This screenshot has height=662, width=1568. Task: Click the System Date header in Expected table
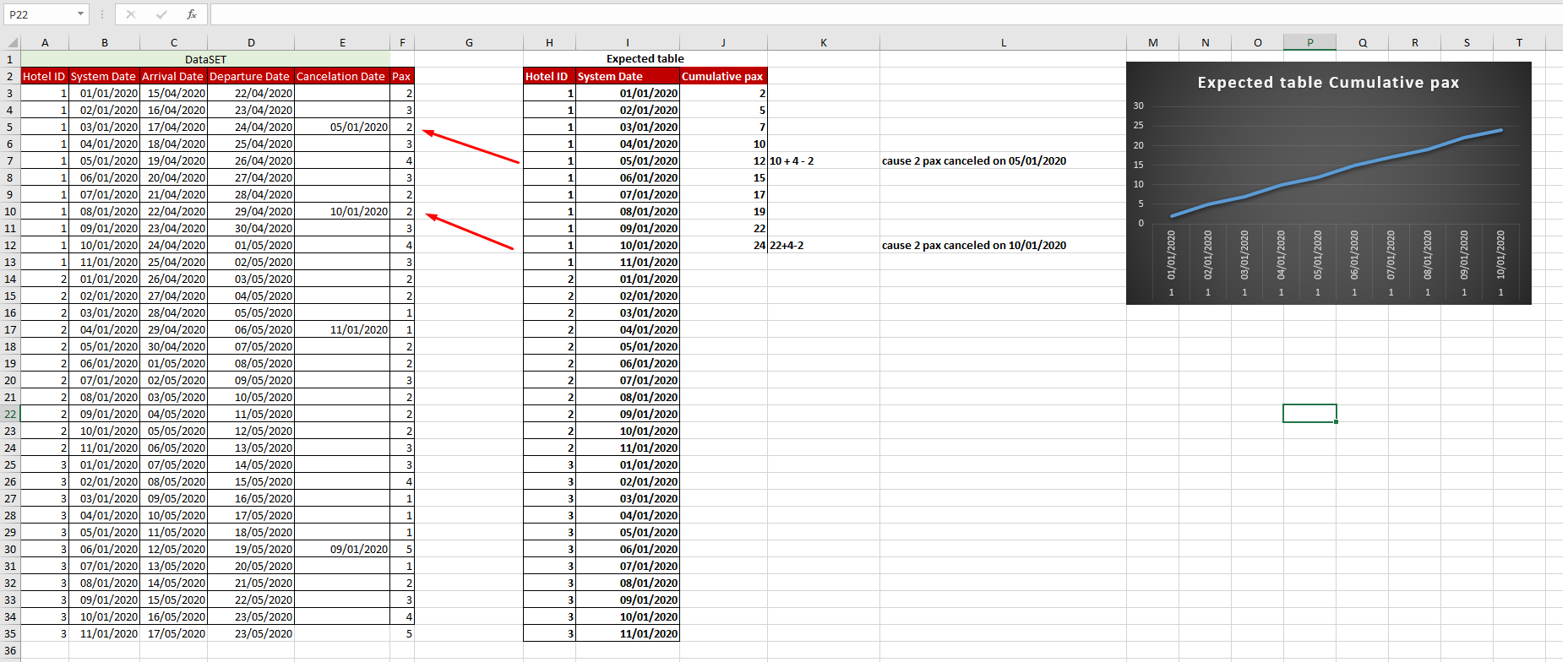[628, 76]
